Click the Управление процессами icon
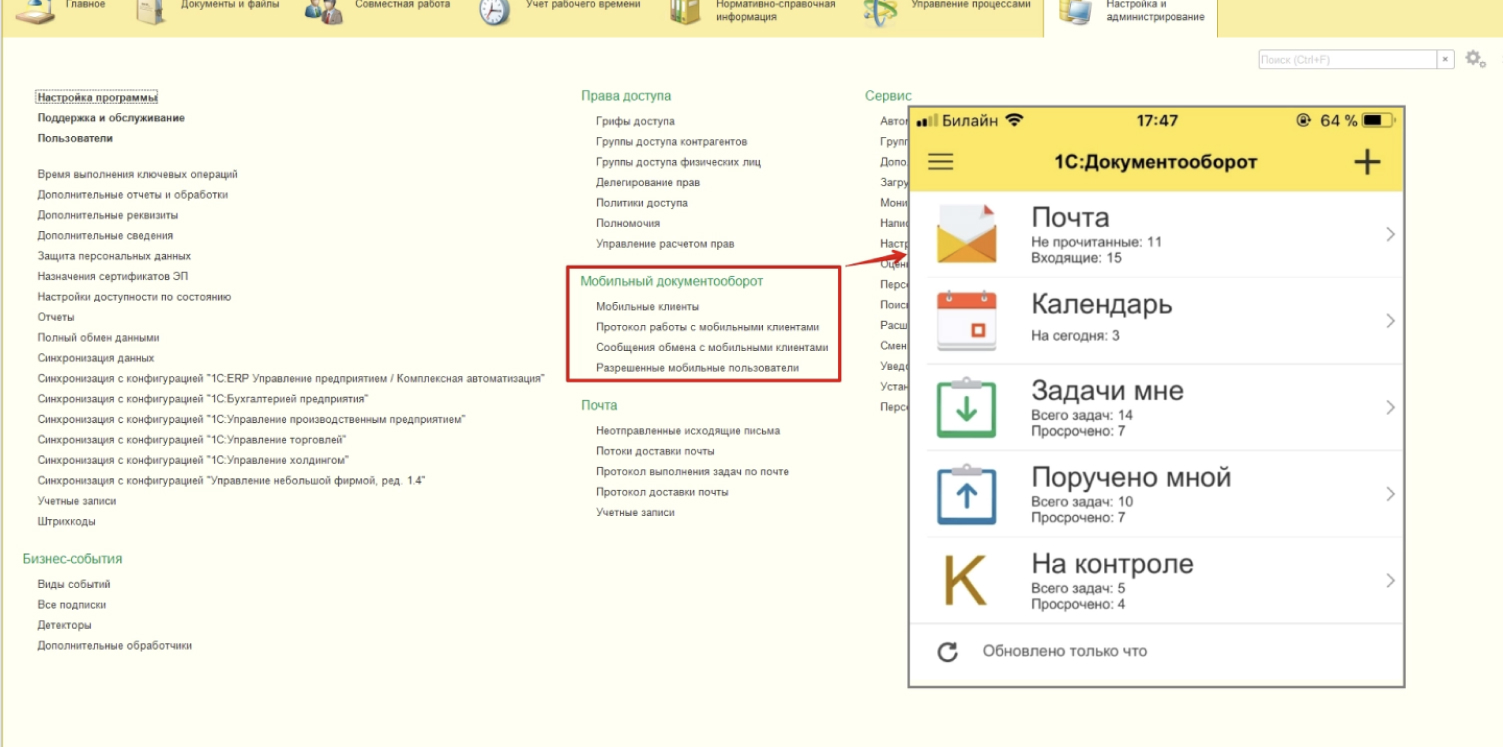 [x=880, y=11]
